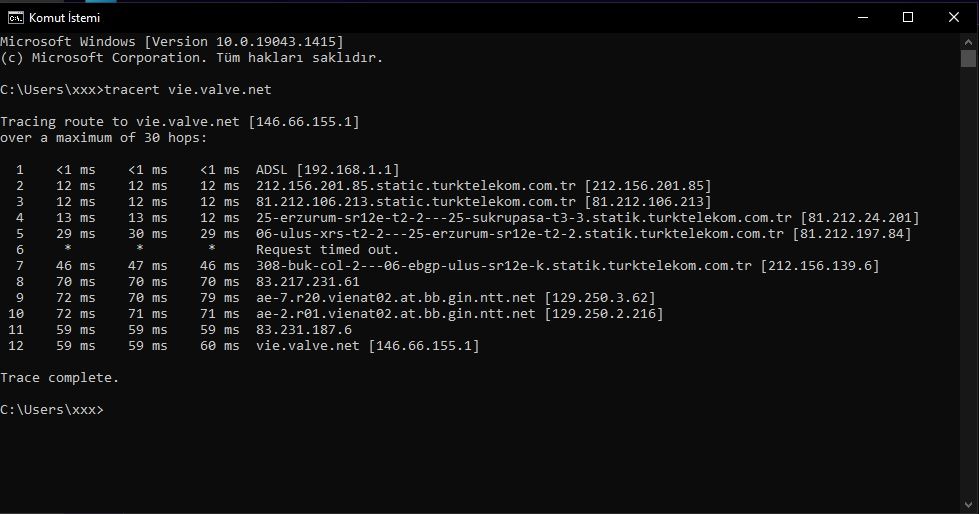Click the 83.231.187.6 address at hop 11
The width and height of the screenshot is (979, 514).
304,330
